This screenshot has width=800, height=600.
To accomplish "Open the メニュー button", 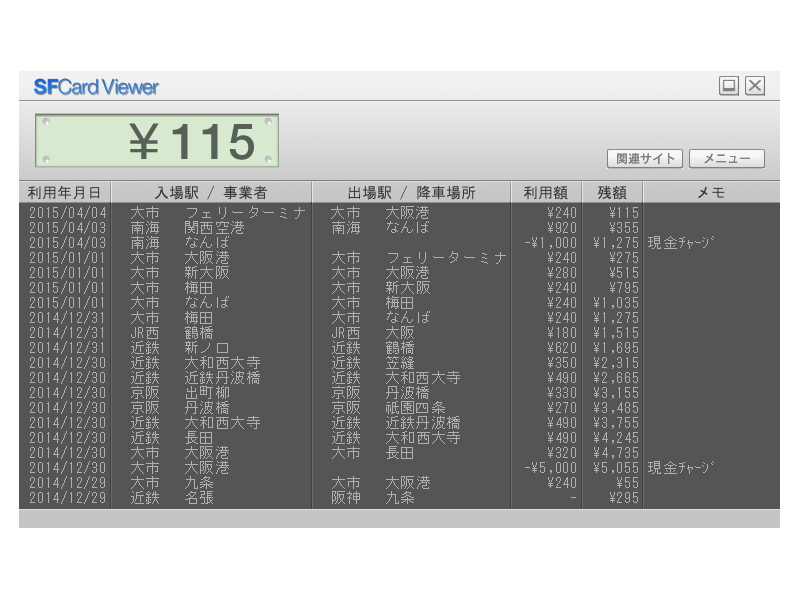I will 727,159.
